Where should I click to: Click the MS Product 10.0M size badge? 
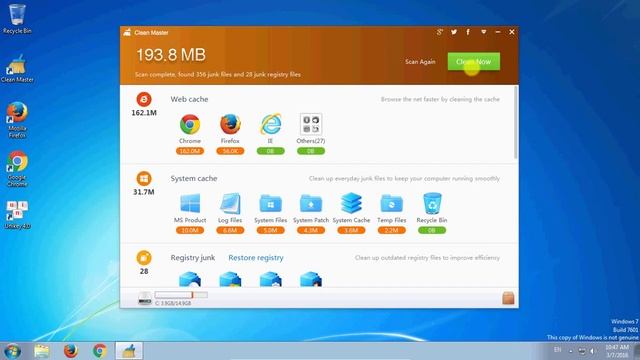190,230
